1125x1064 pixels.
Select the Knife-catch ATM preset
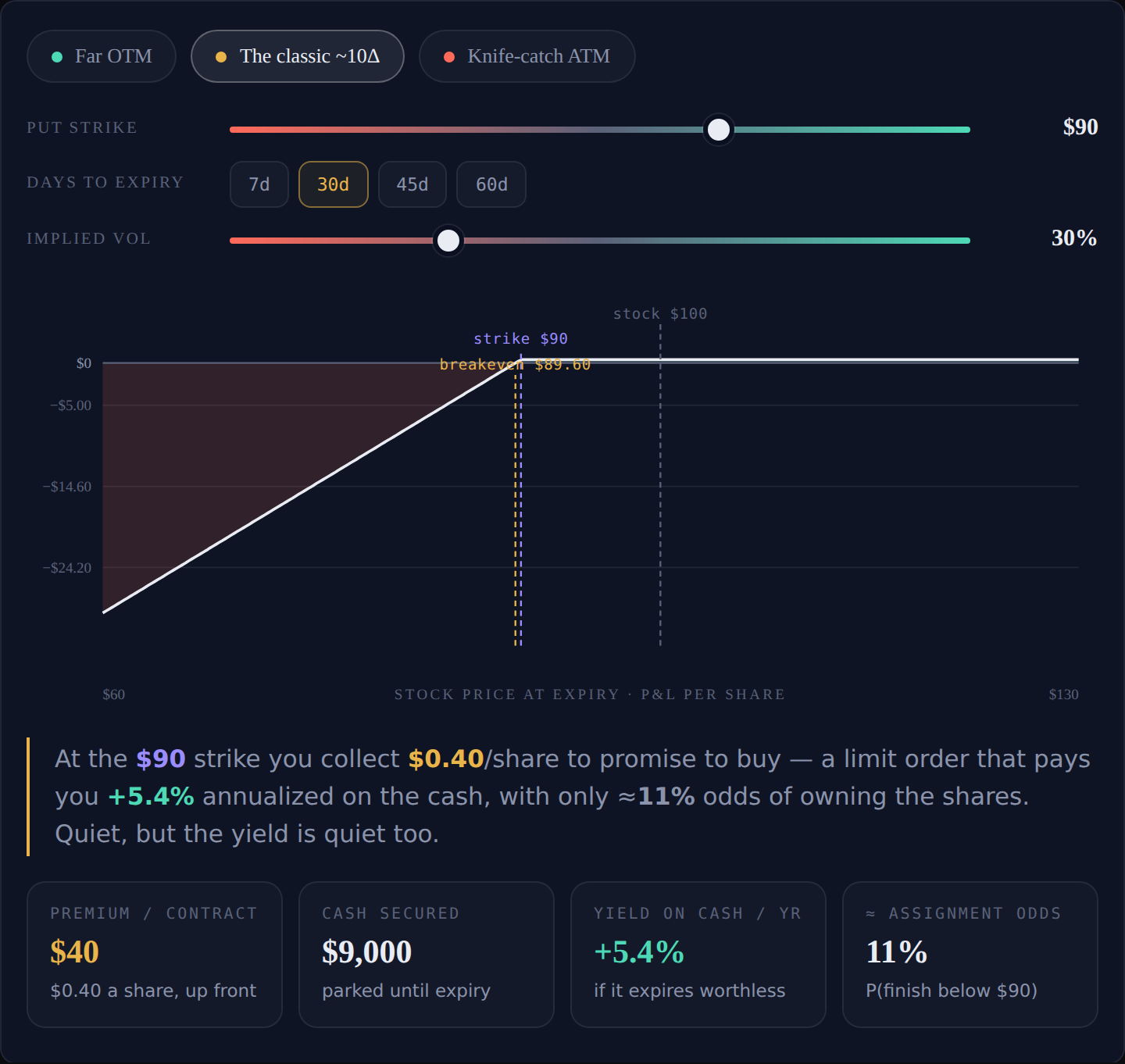(x=527, y=56)
